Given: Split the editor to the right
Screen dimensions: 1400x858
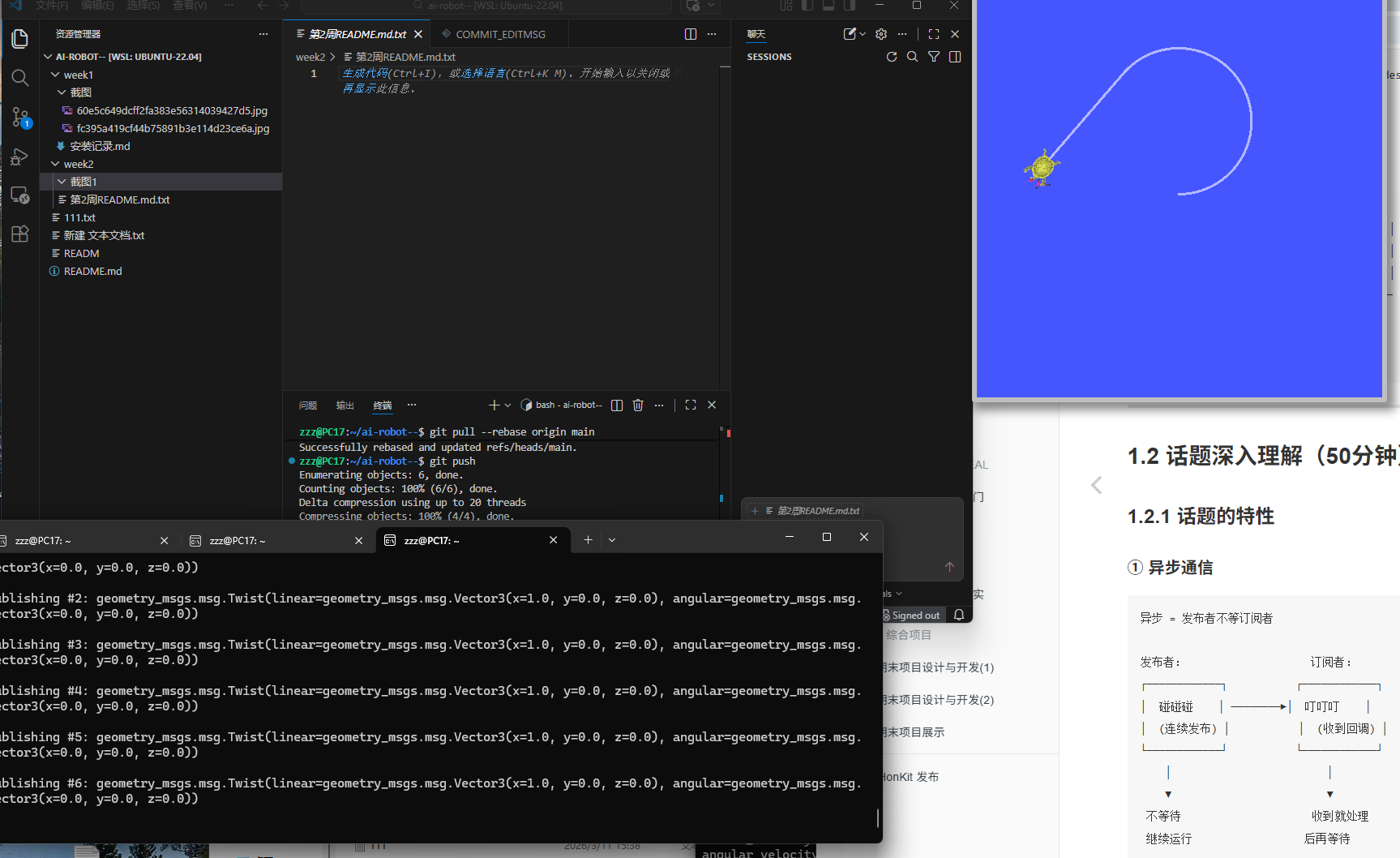Looking at the screenshot, I should 691,34.
